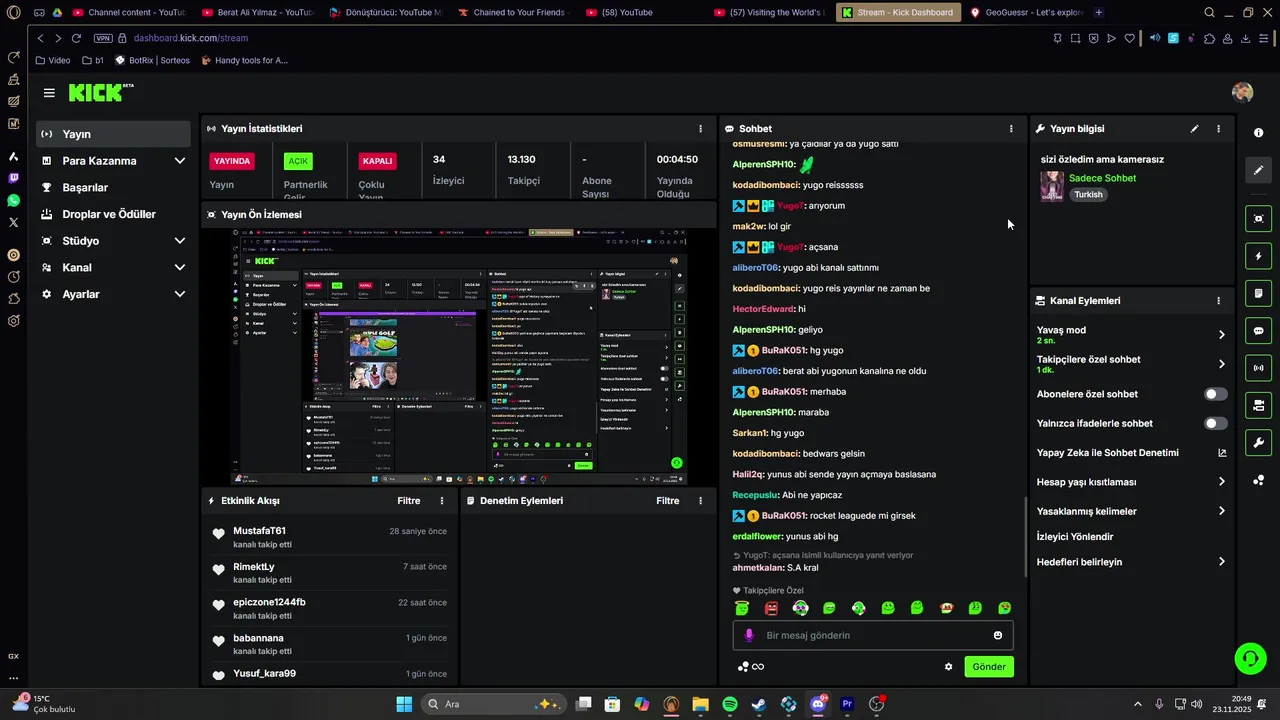This screenshot has width=1280, height=720.
Task: Open BotRix Sorteos bookmark
Action: pos(152,60)
